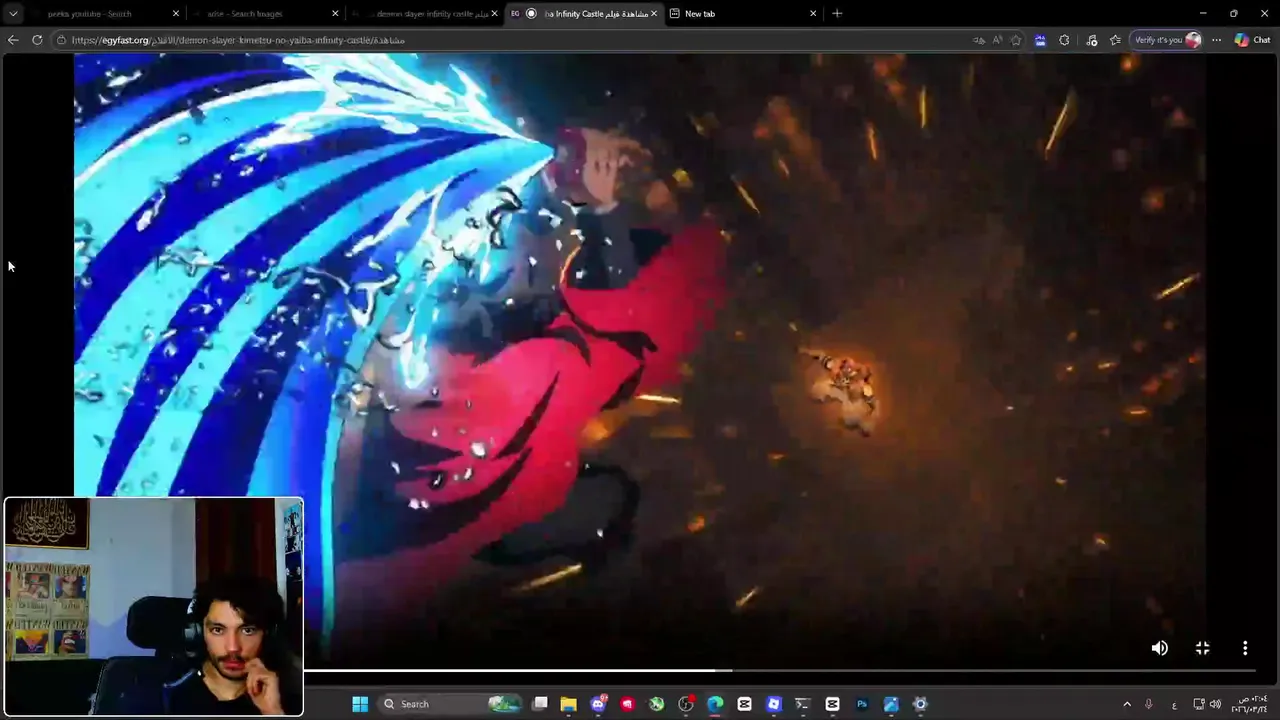The image size is (1280, 720).
Task: Mute the video with the speaker icon
Action: coord(1159,648)
